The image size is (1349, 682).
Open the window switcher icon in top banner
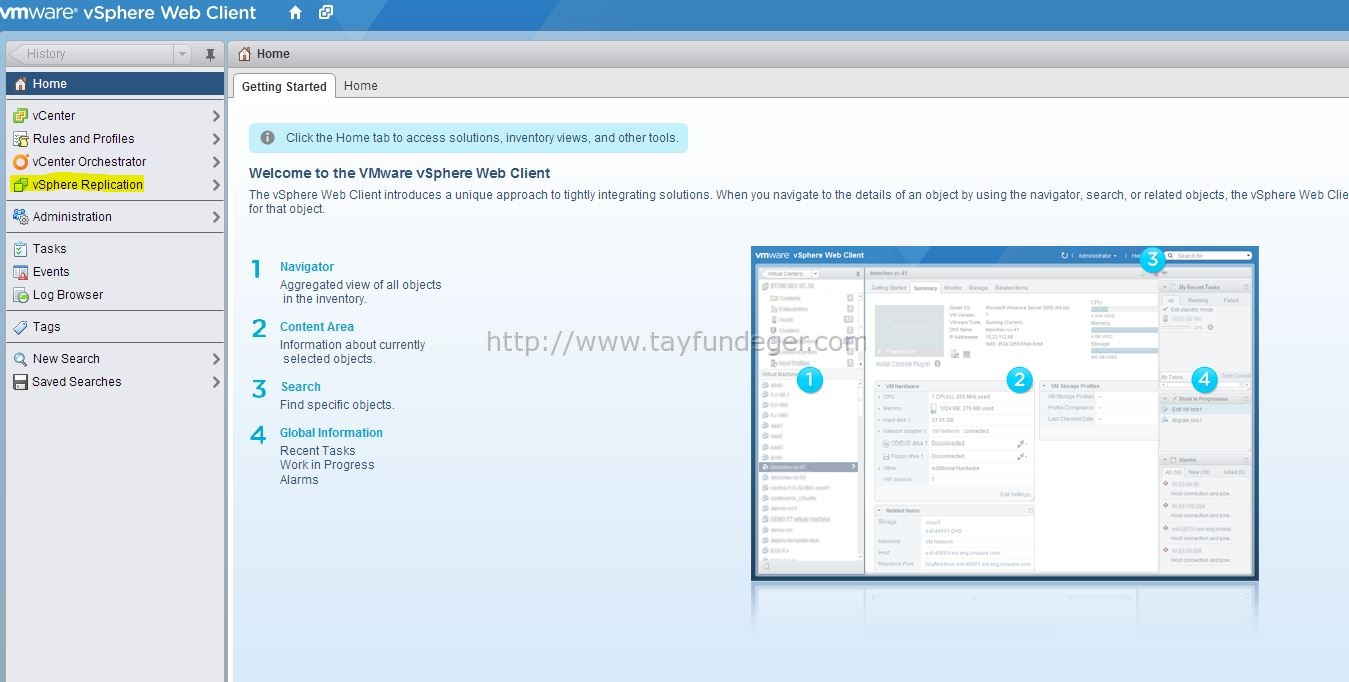pyautogui.click(x=326, y=13)
